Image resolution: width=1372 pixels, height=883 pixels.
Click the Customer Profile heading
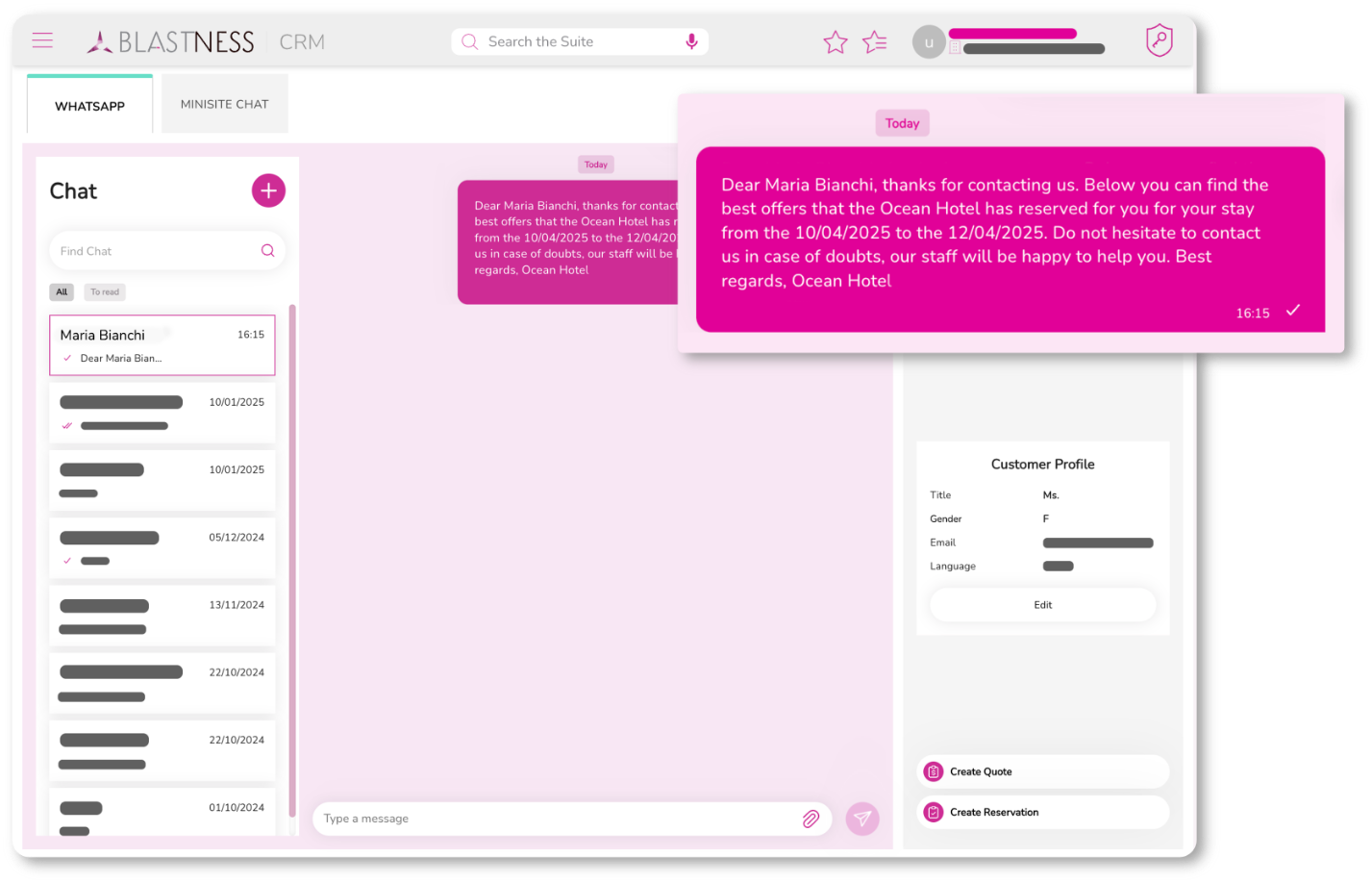coord(1043,464)
